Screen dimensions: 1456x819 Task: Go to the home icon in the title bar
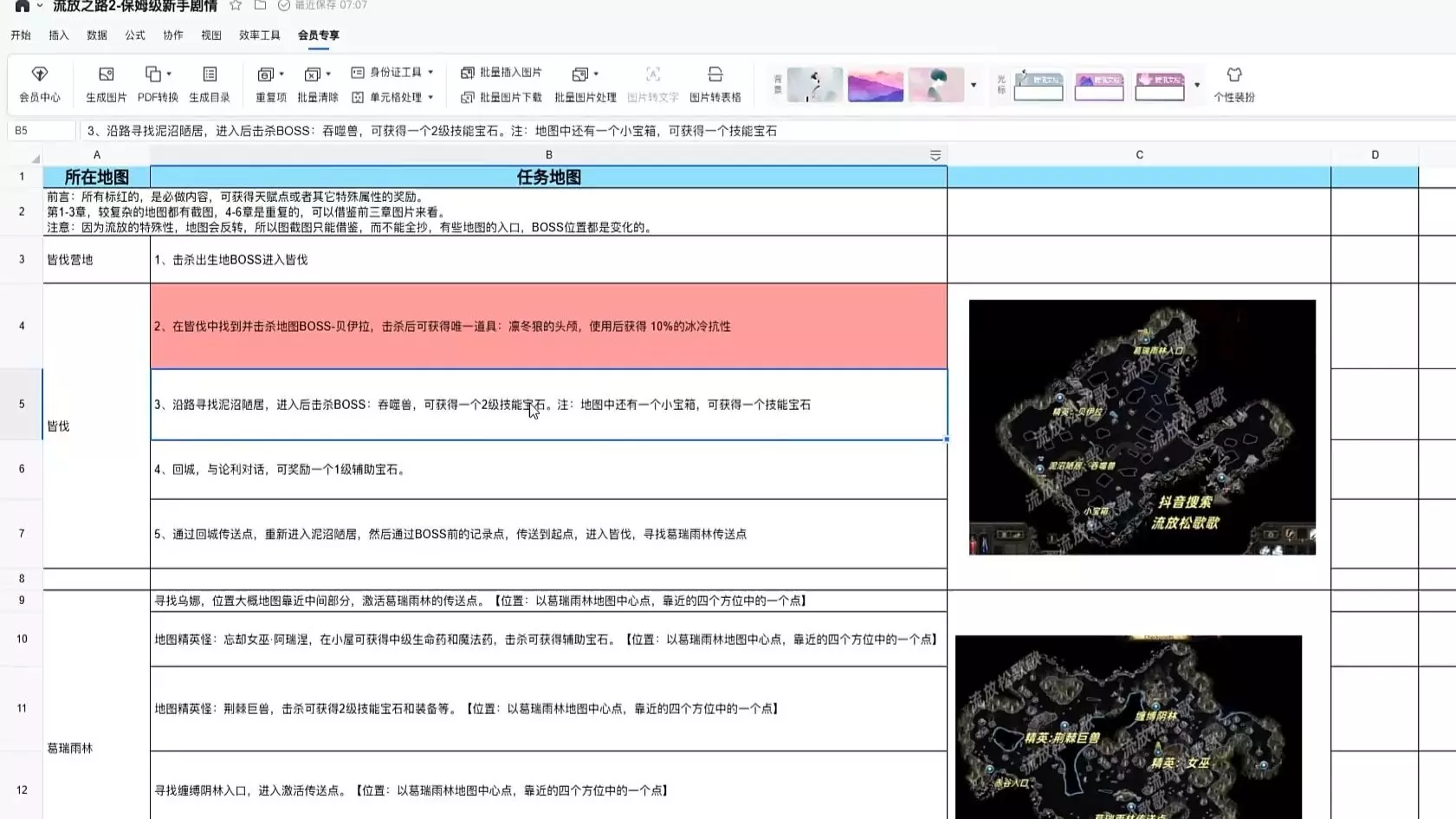point(22,5)
